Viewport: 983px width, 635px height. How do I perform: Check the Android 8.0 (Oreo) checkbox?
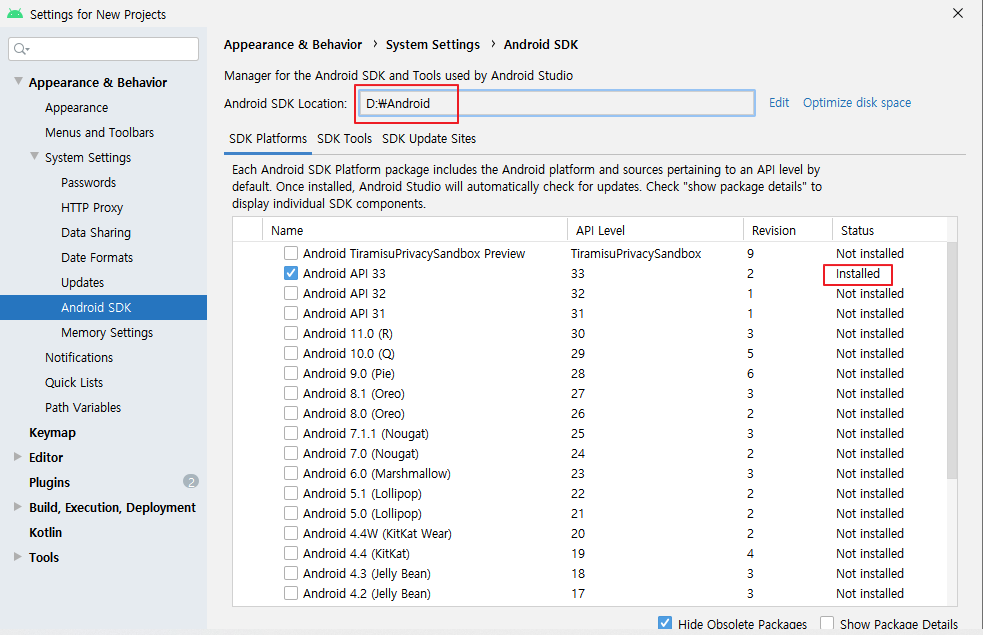[290, 414]
